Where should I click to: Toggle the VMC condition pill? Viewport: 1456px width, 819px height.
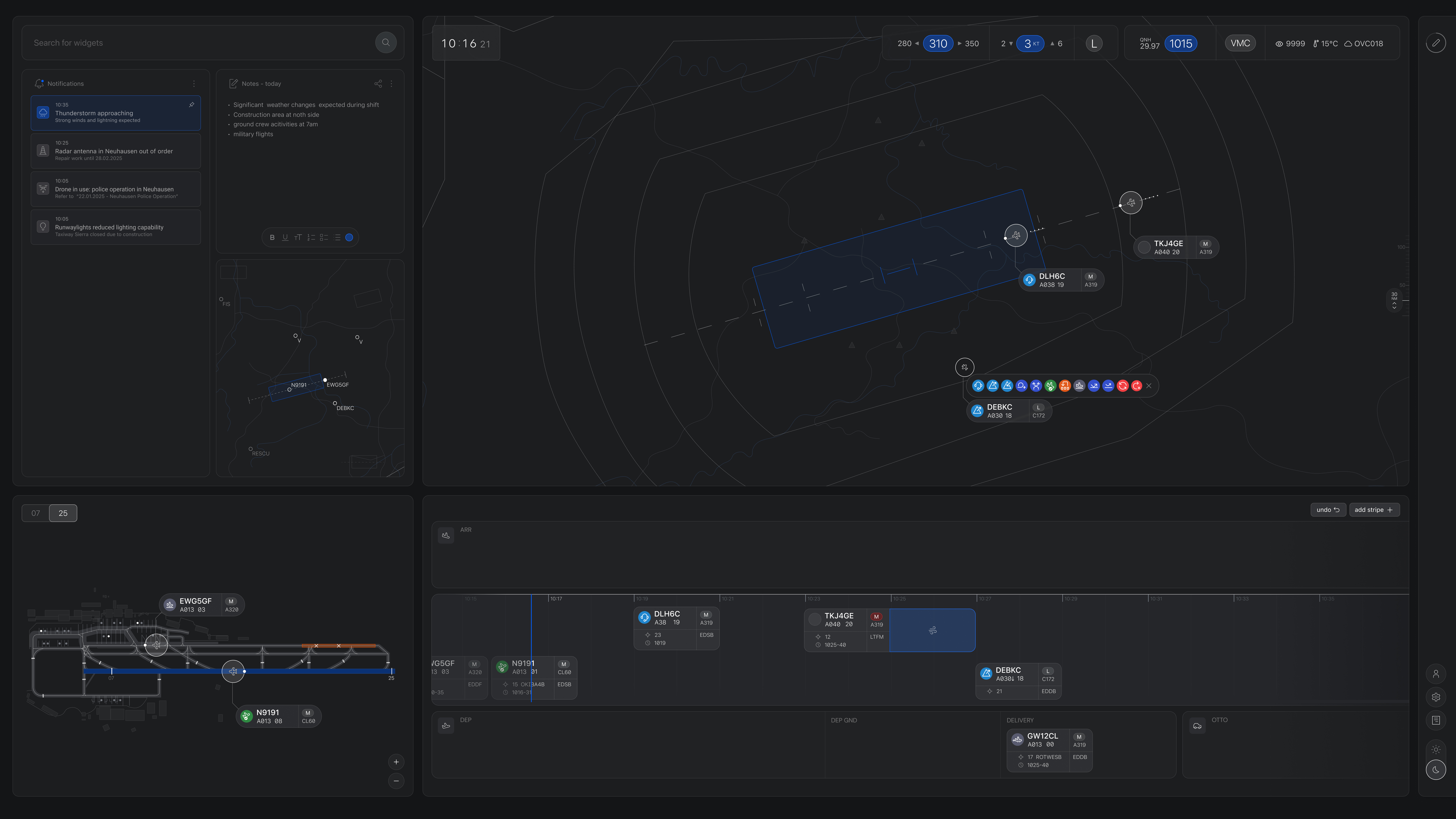click(1240, 43)
